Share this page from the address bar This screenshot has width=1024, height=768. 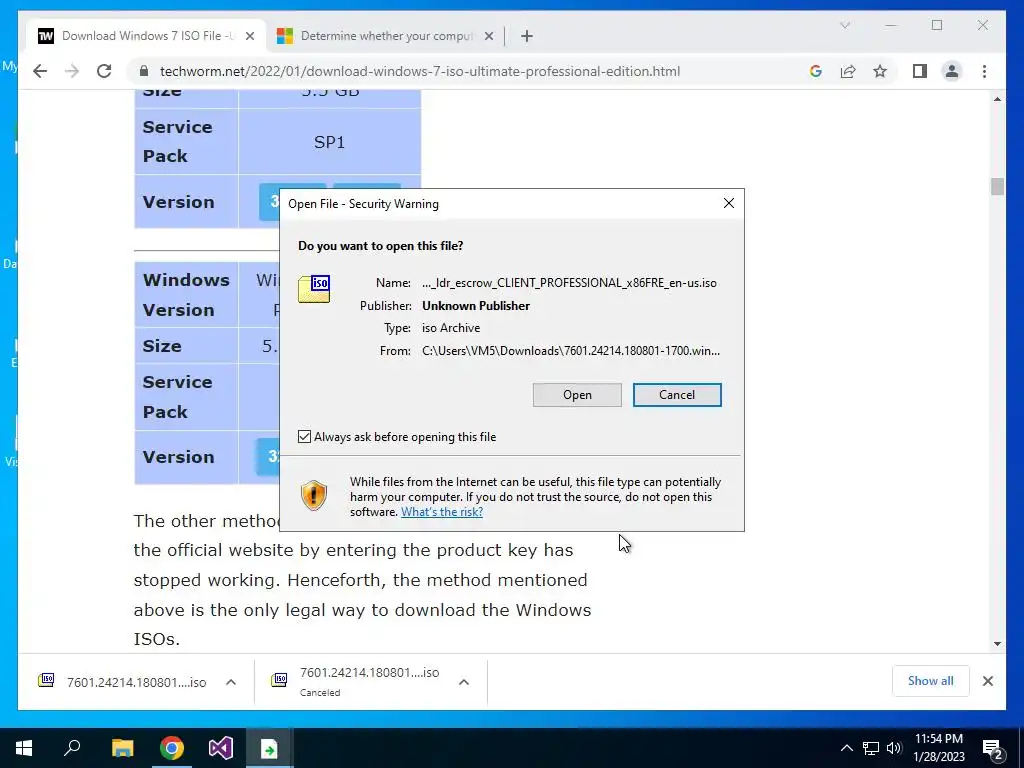pos(848,71)
